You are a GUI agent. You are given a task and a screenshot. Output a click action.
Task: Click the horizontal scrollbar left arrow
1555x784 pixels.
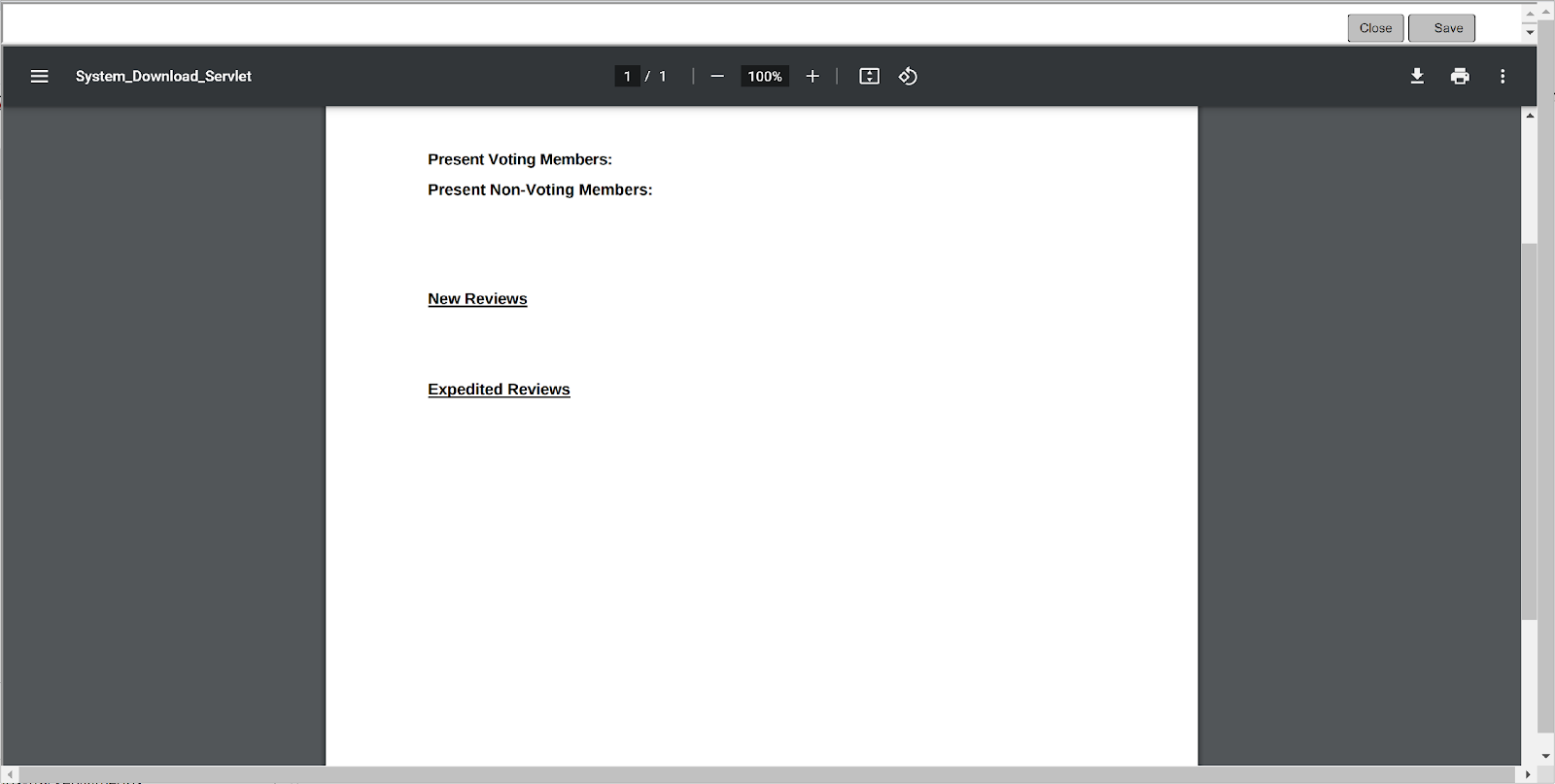point(10,774)
